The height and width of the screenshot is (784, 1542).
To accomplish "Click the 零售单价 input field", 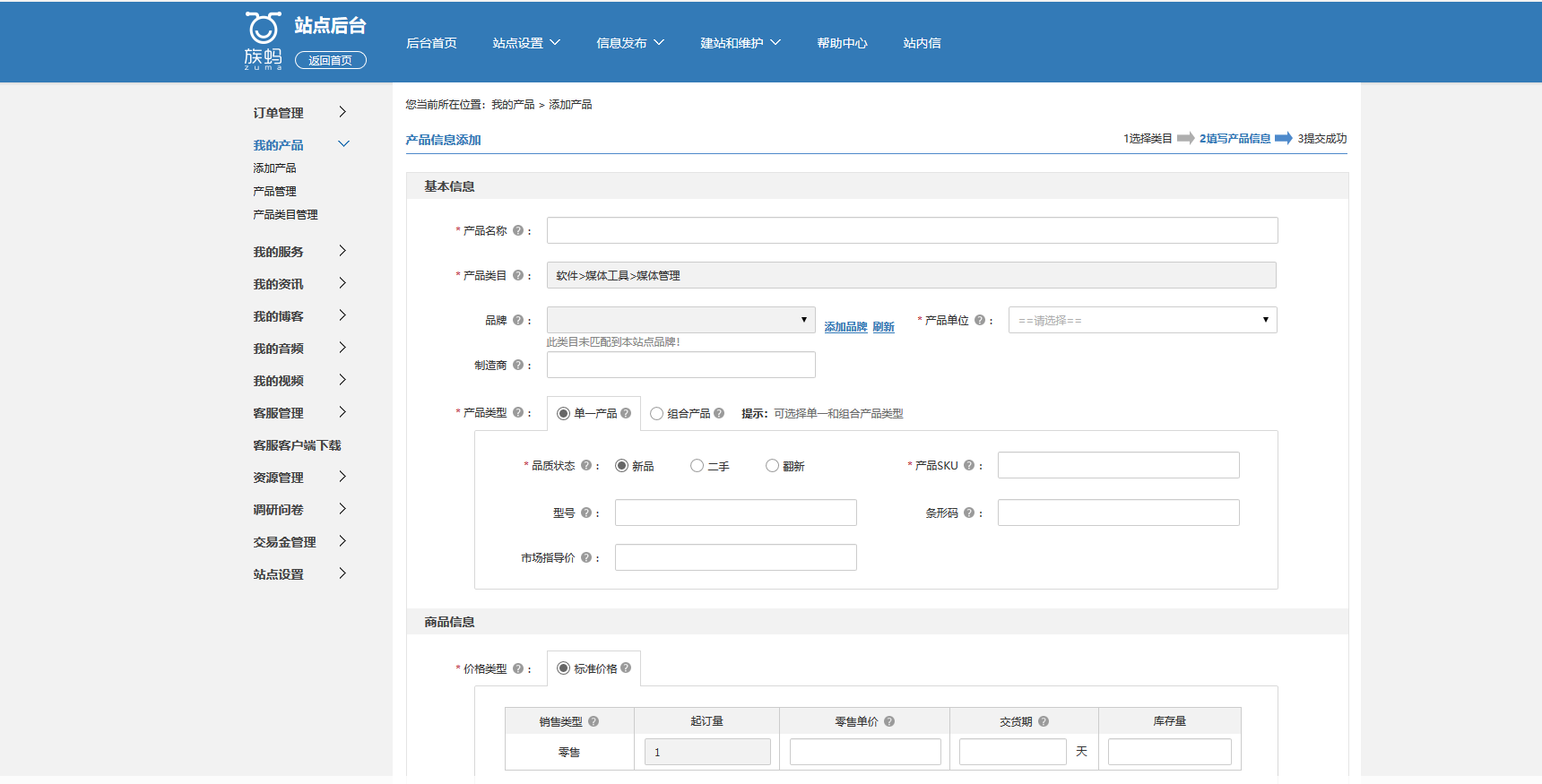I will pyautogui.click(x=865, y=752).
